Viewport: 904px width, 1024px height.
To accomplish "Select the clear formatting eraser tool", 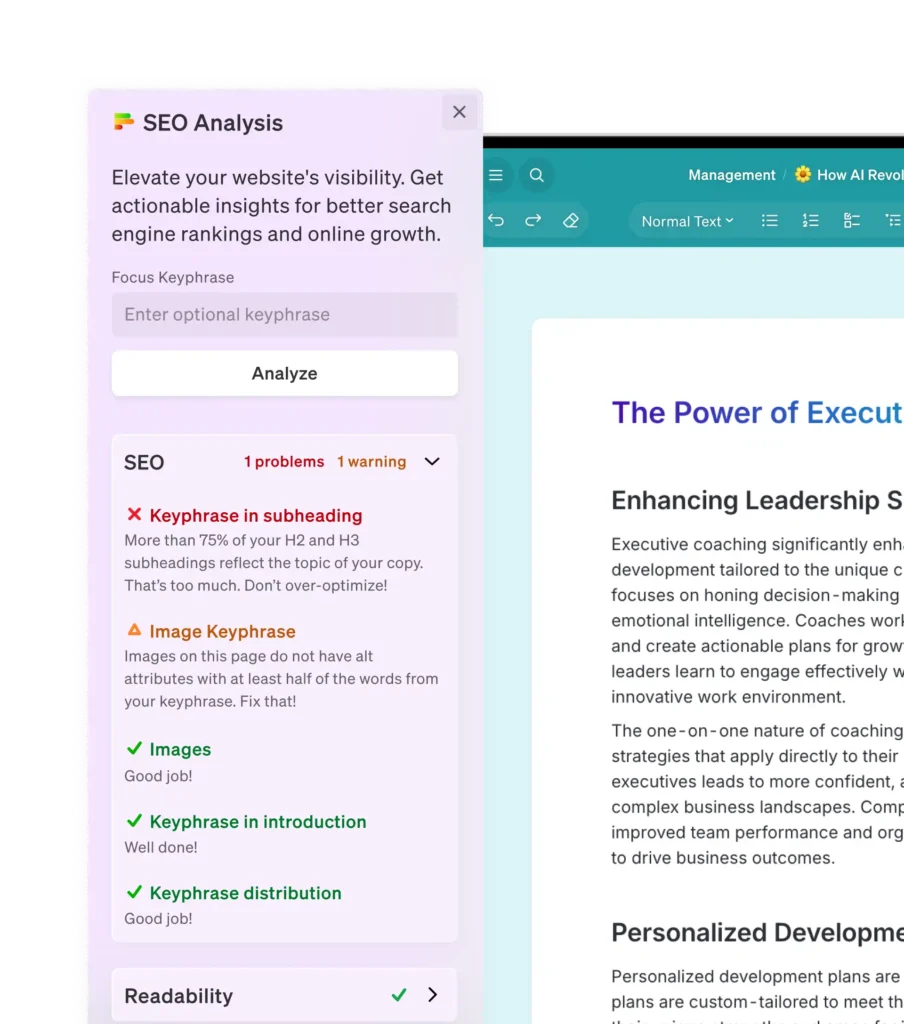I will coord(571,221).
